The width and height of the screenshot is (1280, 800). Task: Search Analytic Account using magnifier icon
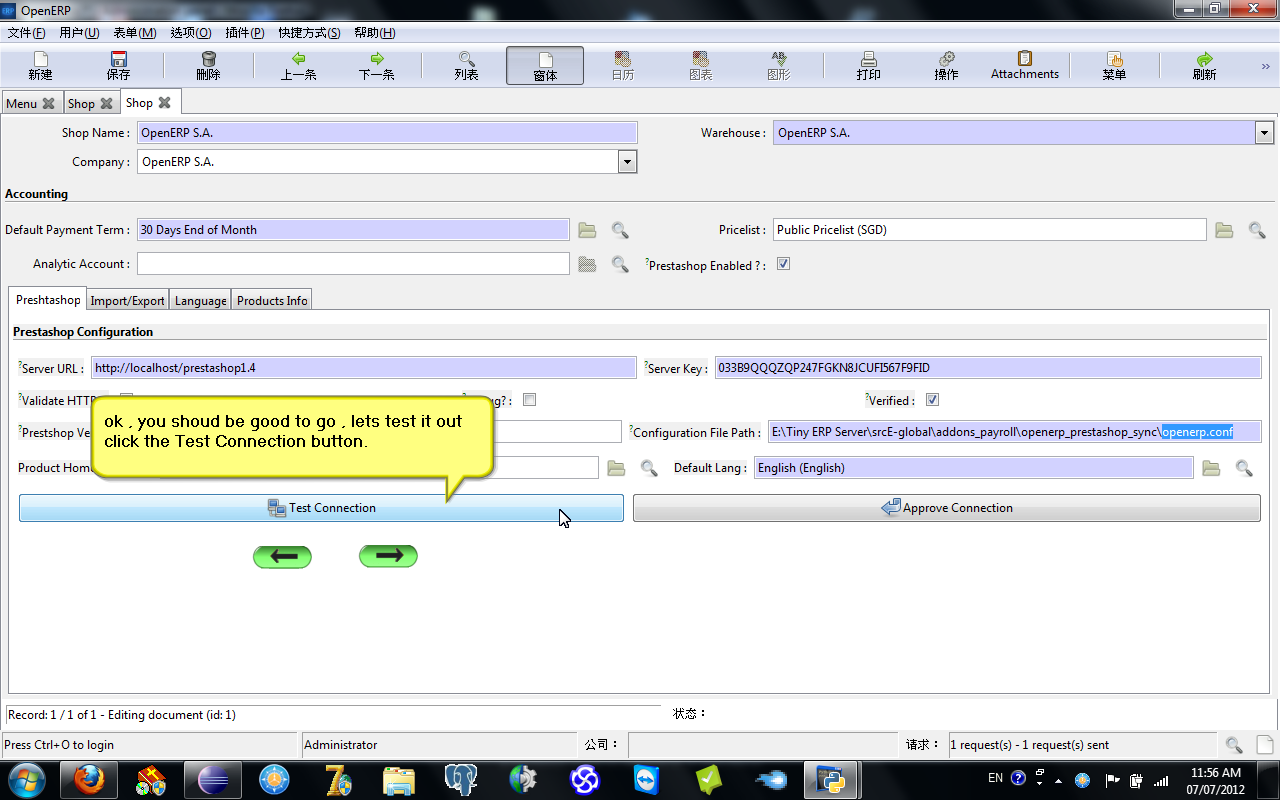(x=620, y=264)
